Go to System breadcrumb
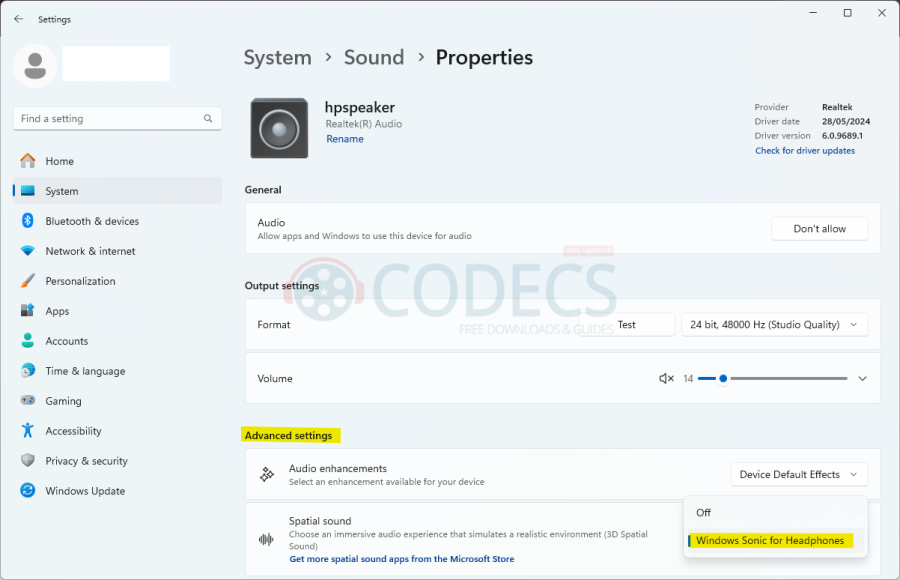The image size is (900, 580). (x=277, y=57)
